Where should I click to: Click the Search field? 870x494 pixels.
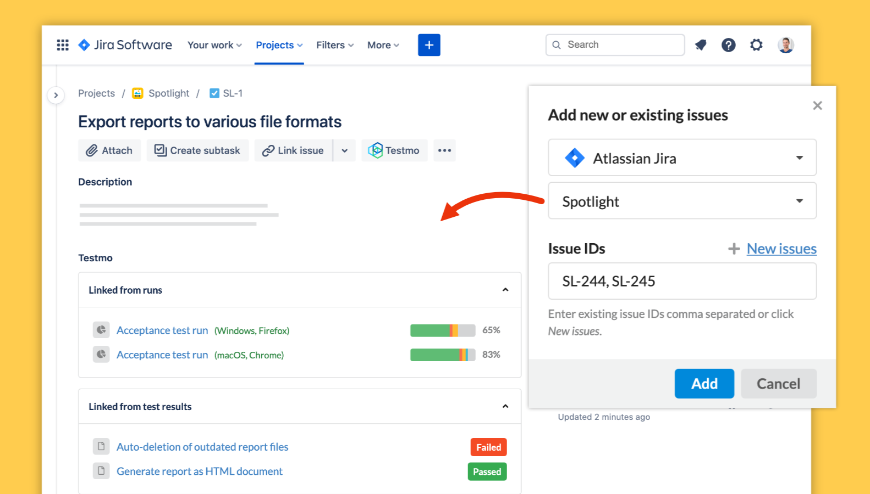tap(615, 45)
